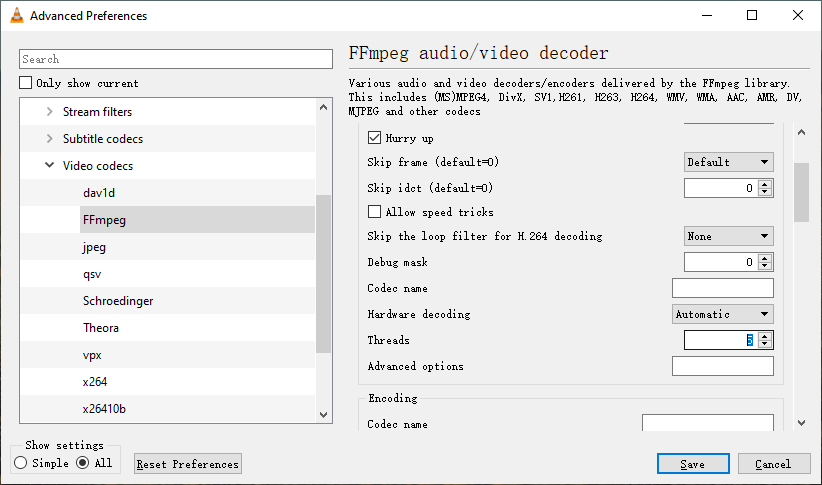The image size is (822, 485).
Task: Decrease the Debug mask value with down arrow
Action: point(765,266)
